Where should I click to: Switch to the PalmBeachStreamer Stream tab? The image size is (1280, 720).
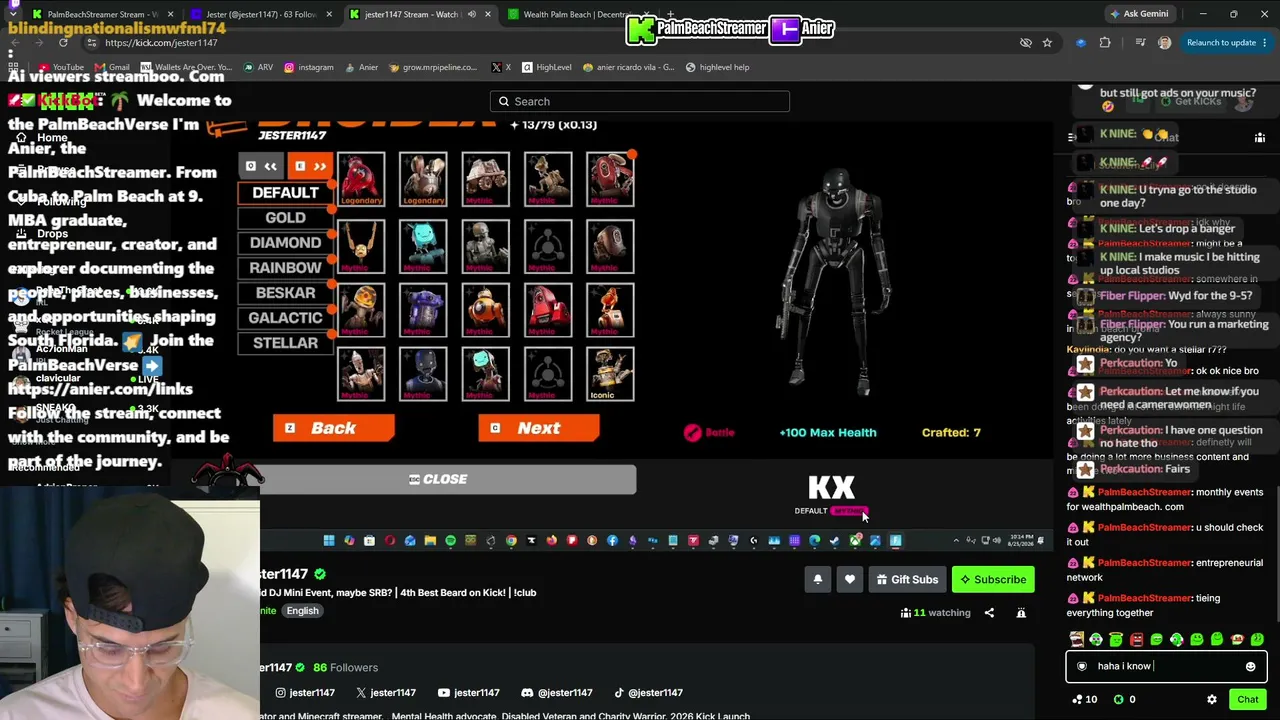[x=104, y=14]
